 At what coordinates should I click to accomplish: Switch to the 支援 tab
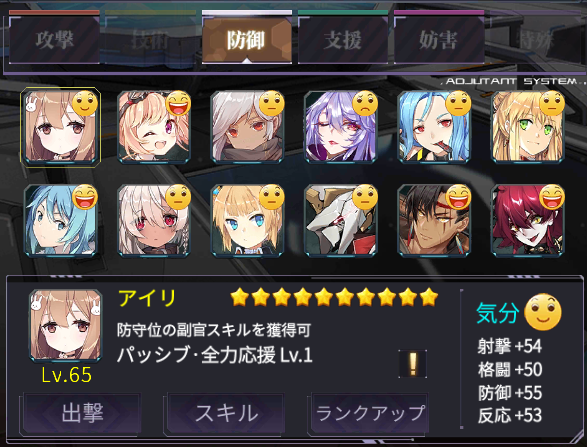tap(343, 39)
